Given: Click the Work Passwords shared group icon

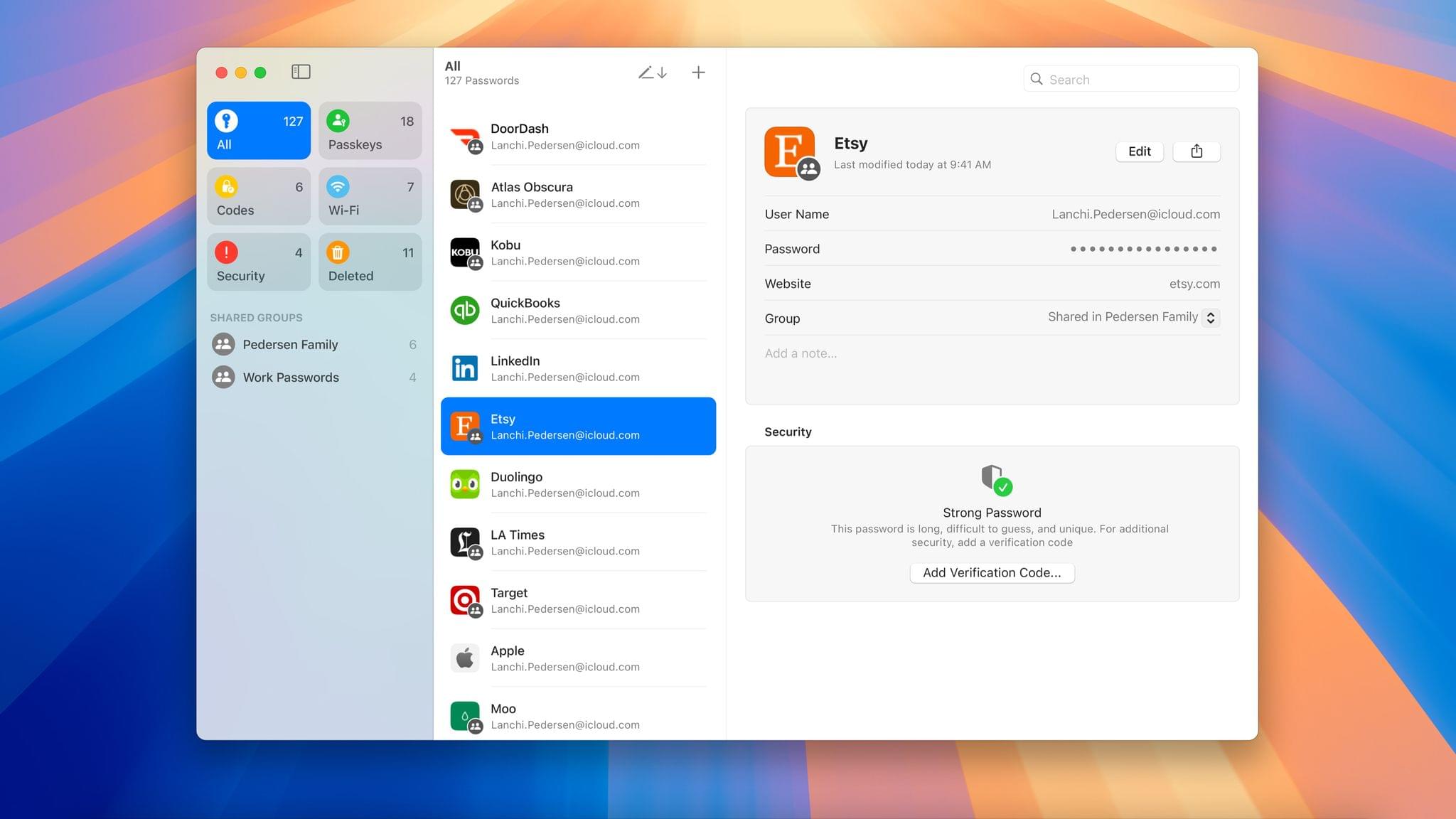Looking at the screenshot, I should tap(222, 377).
